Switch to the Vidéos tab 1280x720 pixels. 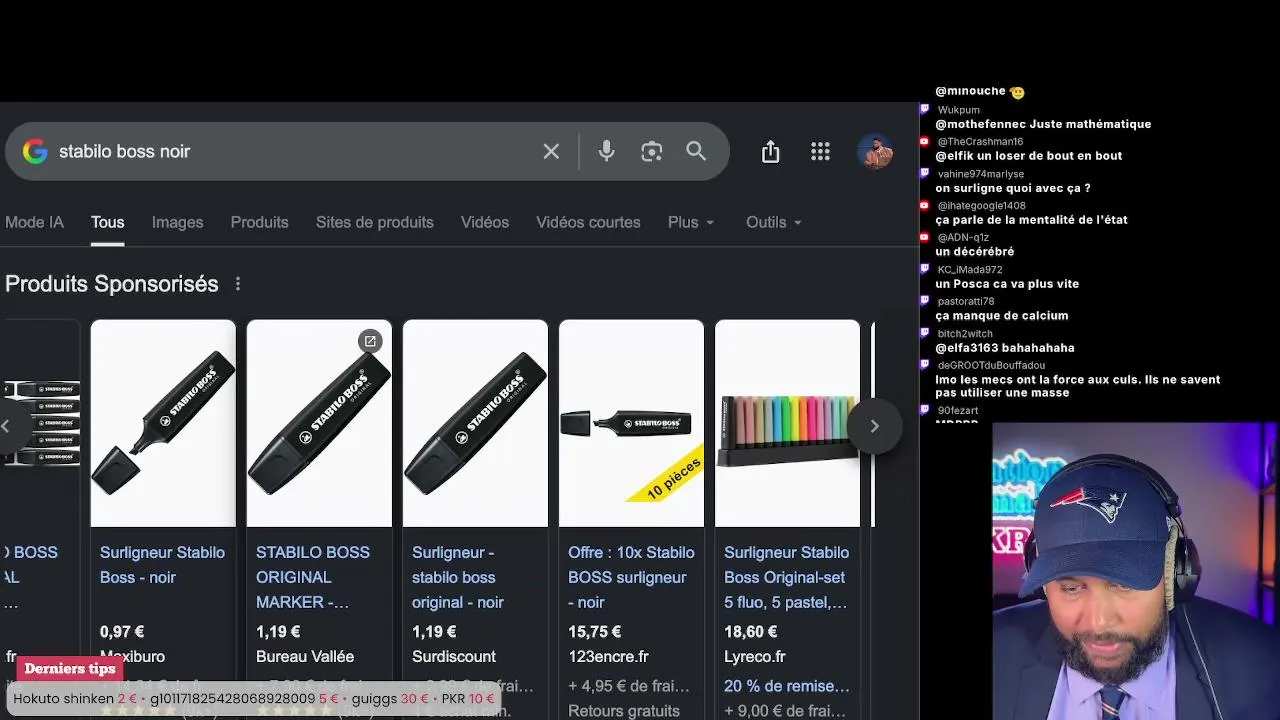pyautogui.click(x=485, y=222)
